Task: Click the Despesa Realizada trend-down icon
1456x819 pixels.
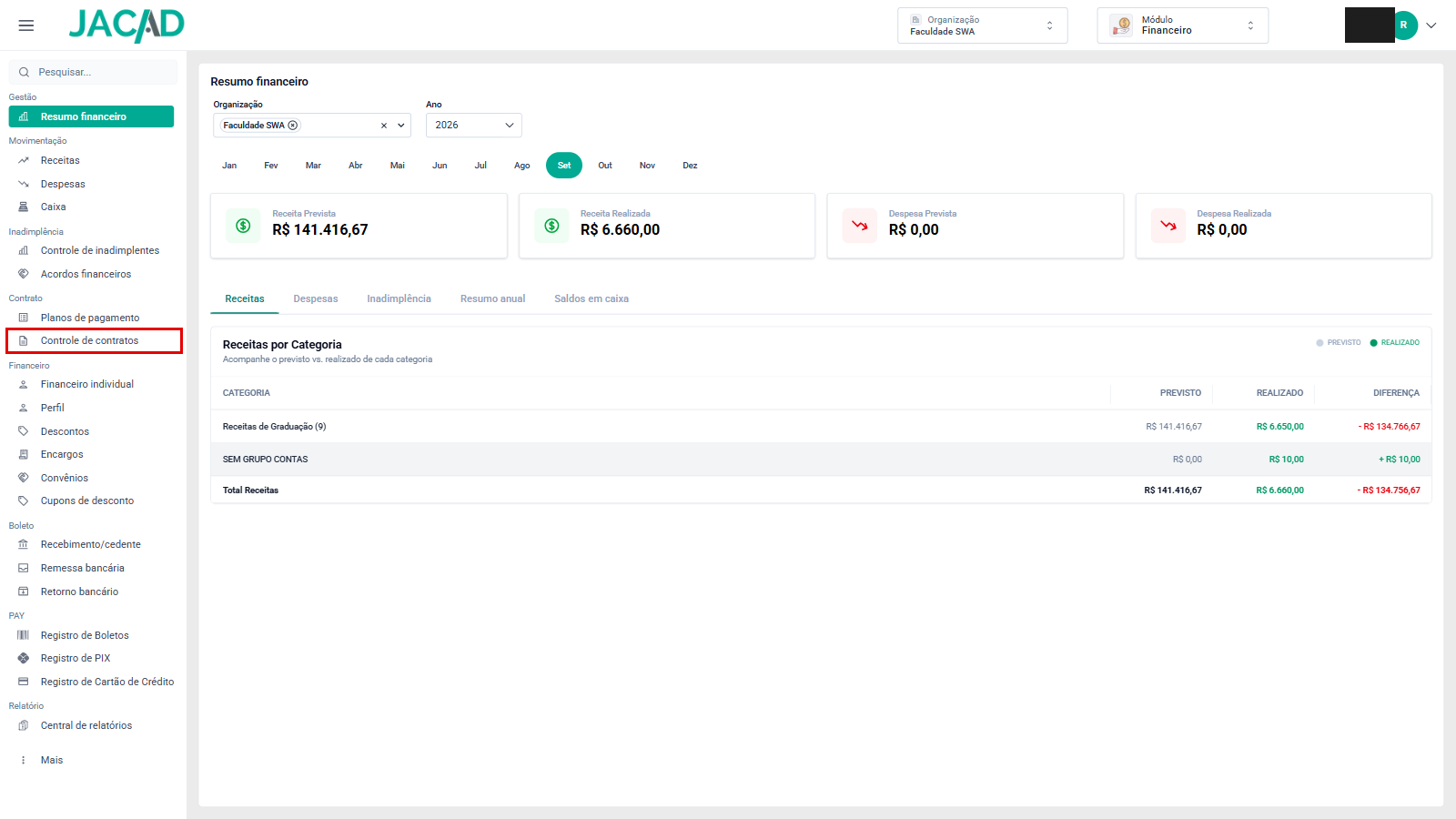Action: (1168, 226)
